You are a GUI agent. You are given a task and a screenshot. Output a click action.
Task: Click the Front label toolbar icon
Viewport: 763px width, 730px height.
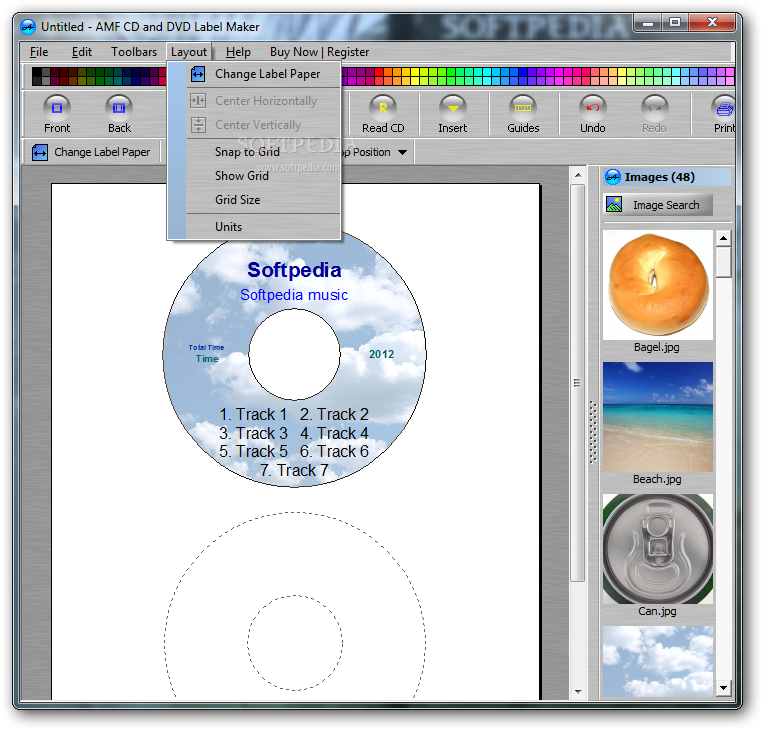coord(57,108)
